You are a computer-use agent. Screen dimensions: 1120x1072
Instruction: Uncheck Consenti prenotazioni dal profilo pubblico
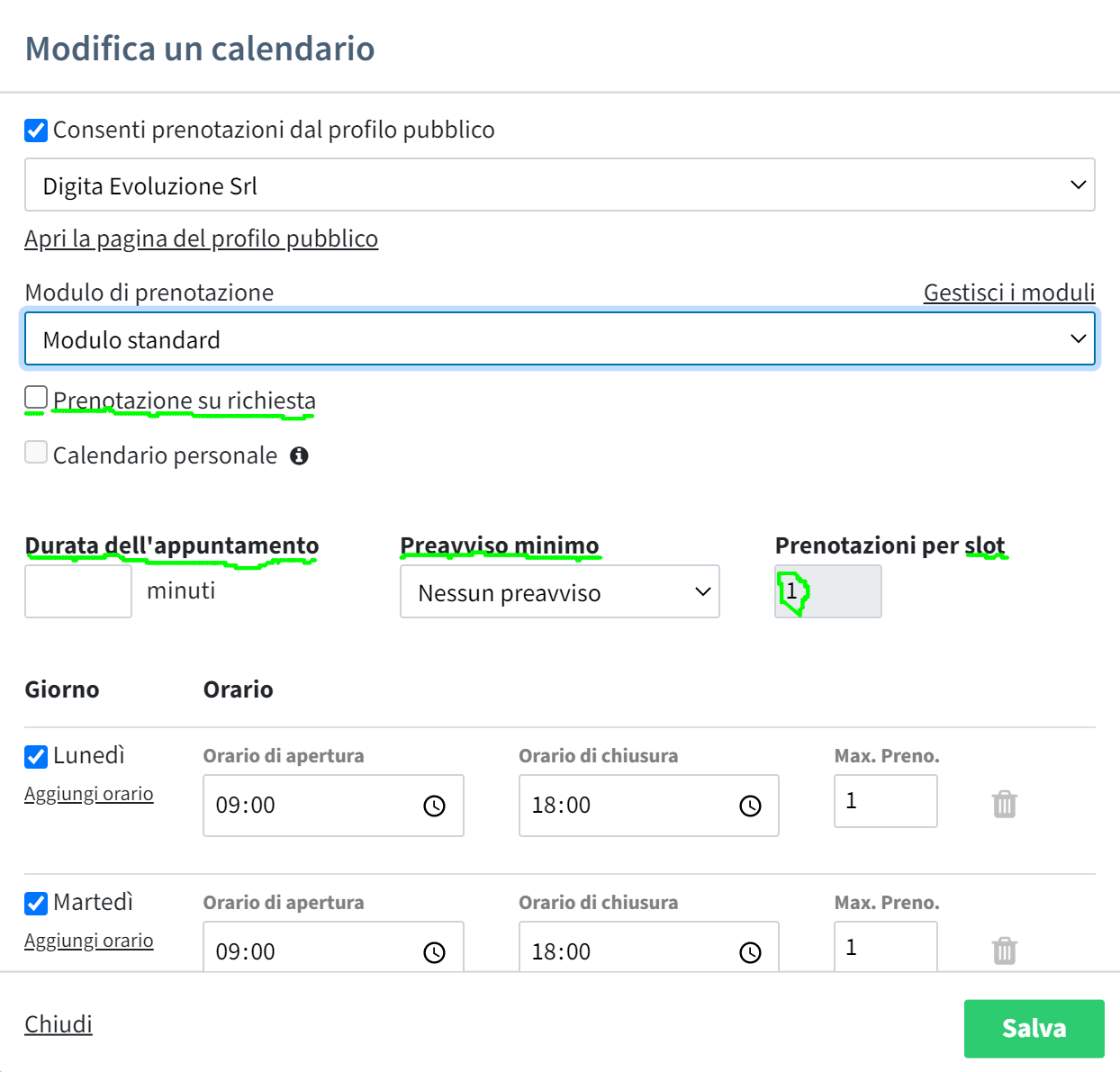pyautogui.click(x=36, y=131)
